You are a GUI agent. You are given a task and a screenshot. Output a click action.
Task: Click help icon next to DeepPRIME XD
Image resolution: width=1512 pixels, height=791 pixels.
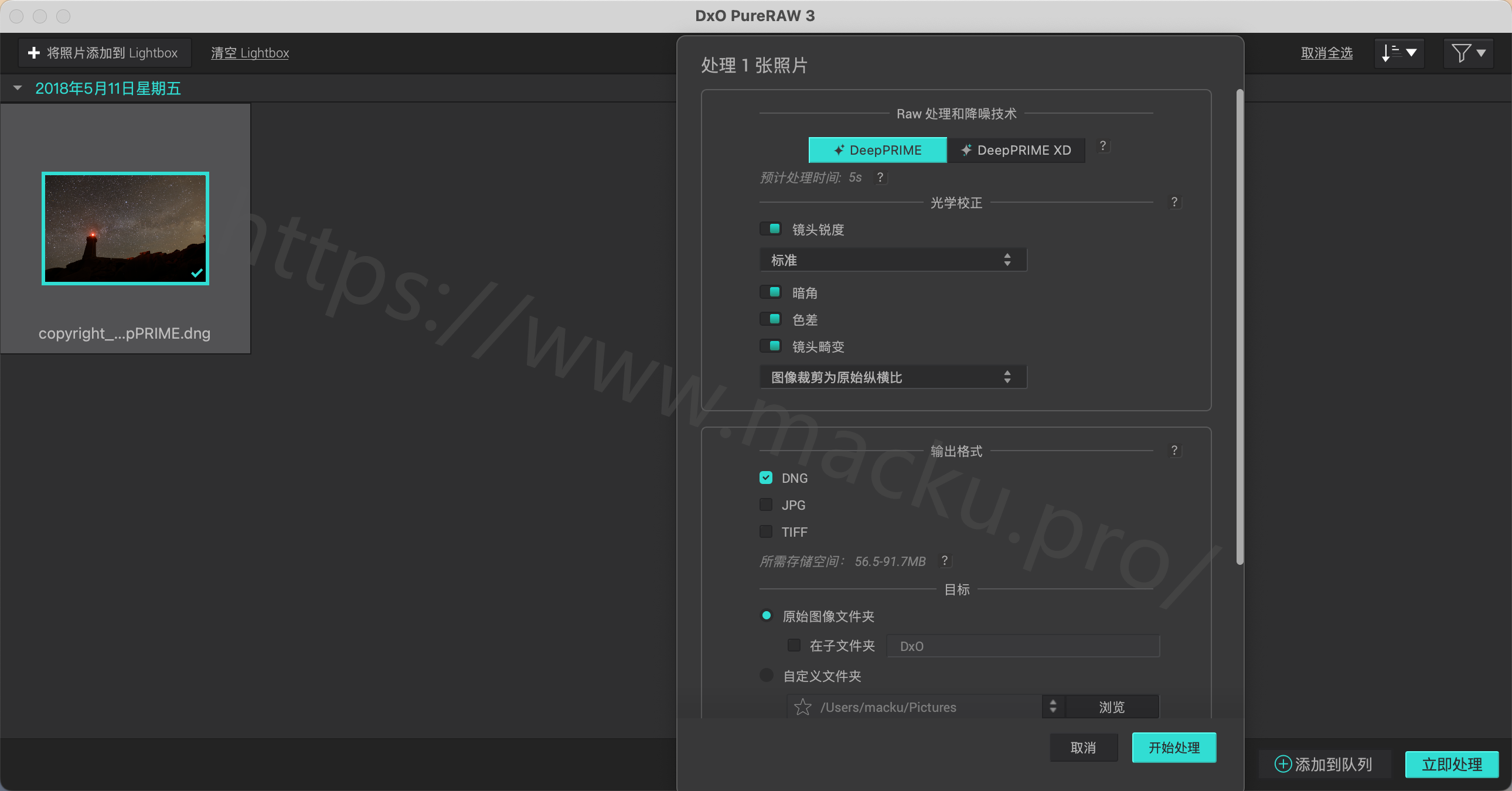[1103, 146]
